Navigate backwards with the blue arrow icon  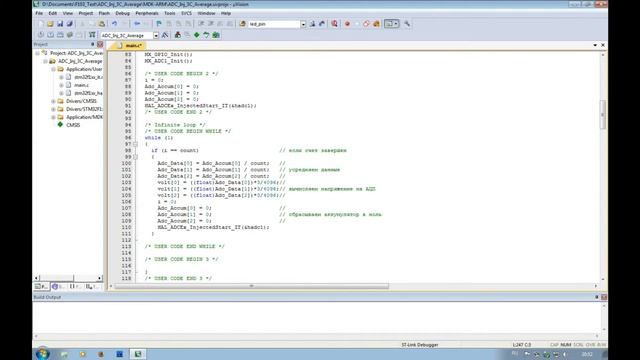click(x=137, y=24)
